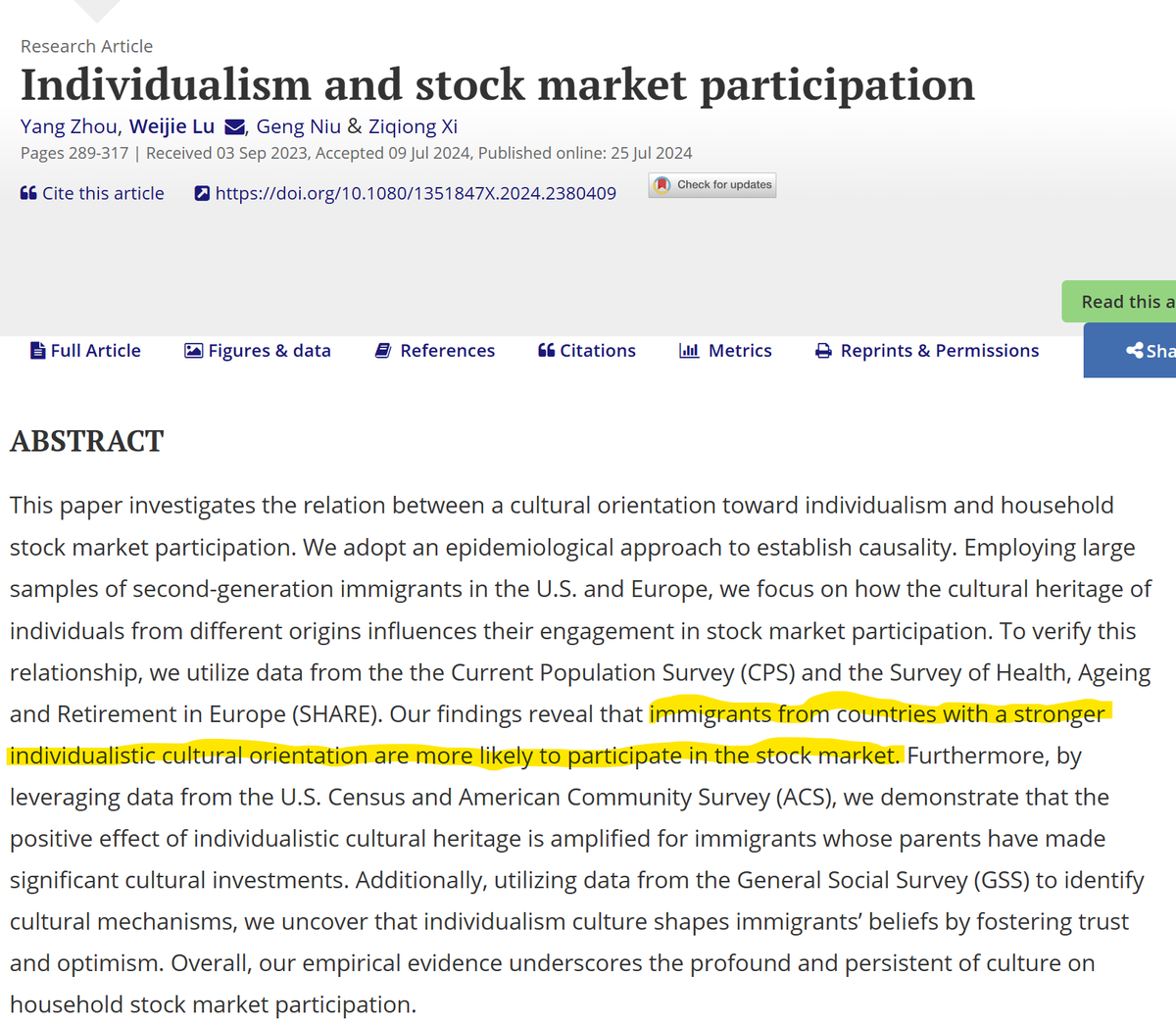Click the blue Share button
This screenshot has width=1176, height=1025.
1130,351
